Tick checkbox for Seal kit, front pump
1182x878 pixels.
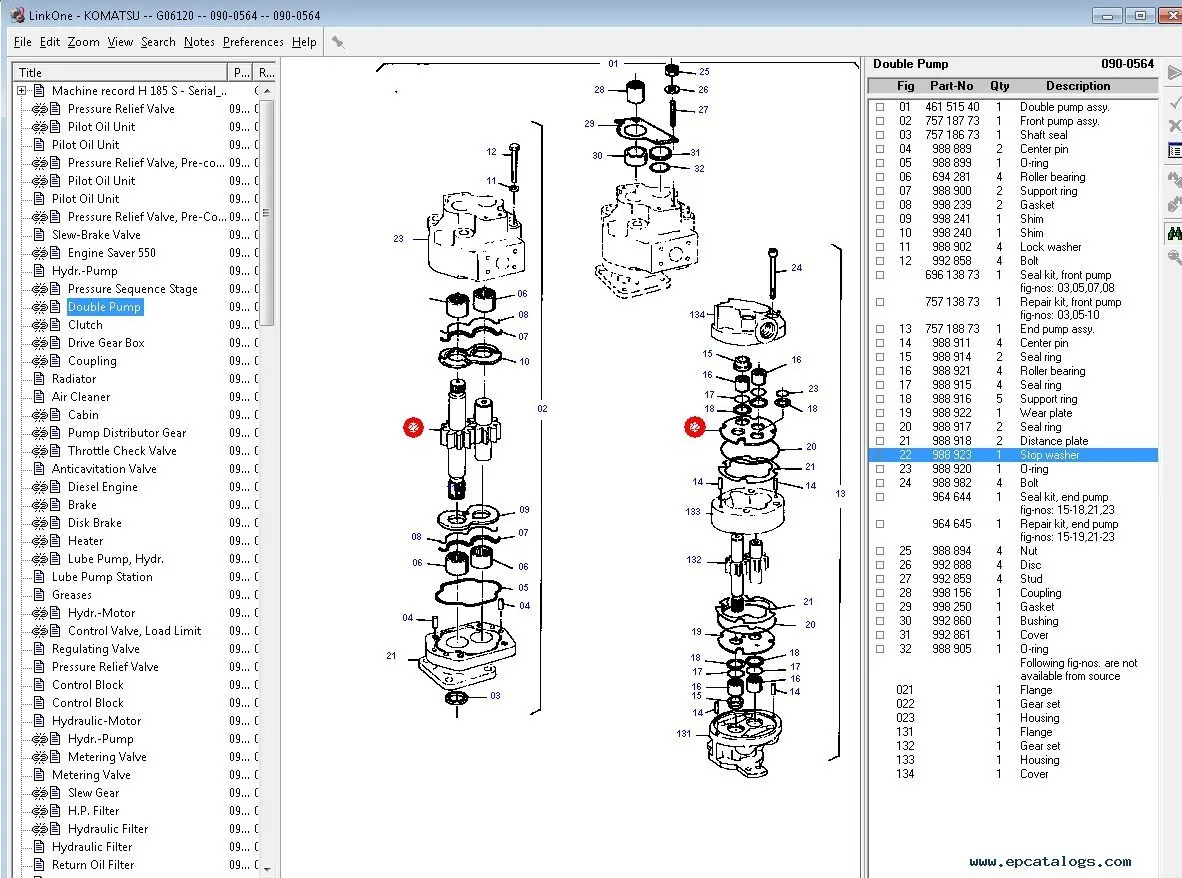click(x=880, y=275)
